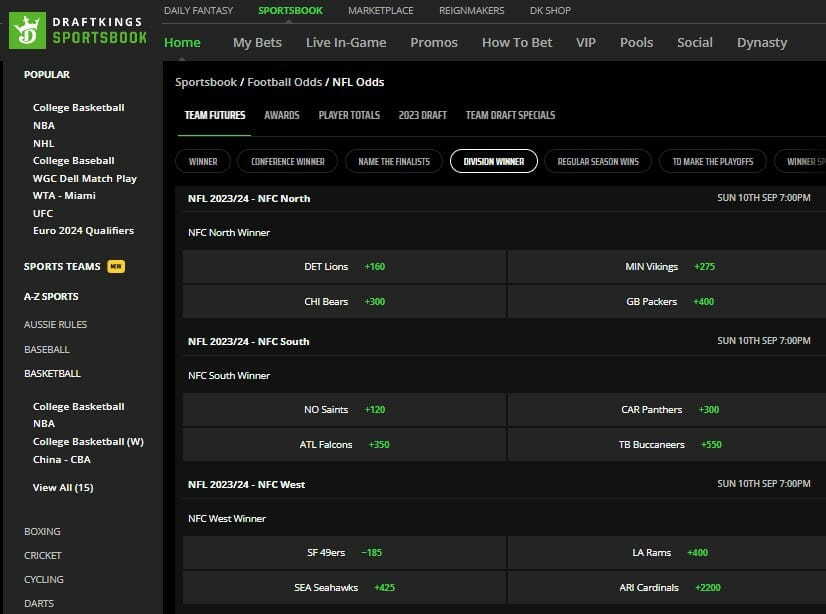
Task: Expand the Boxing category
Action: point(42,532)
